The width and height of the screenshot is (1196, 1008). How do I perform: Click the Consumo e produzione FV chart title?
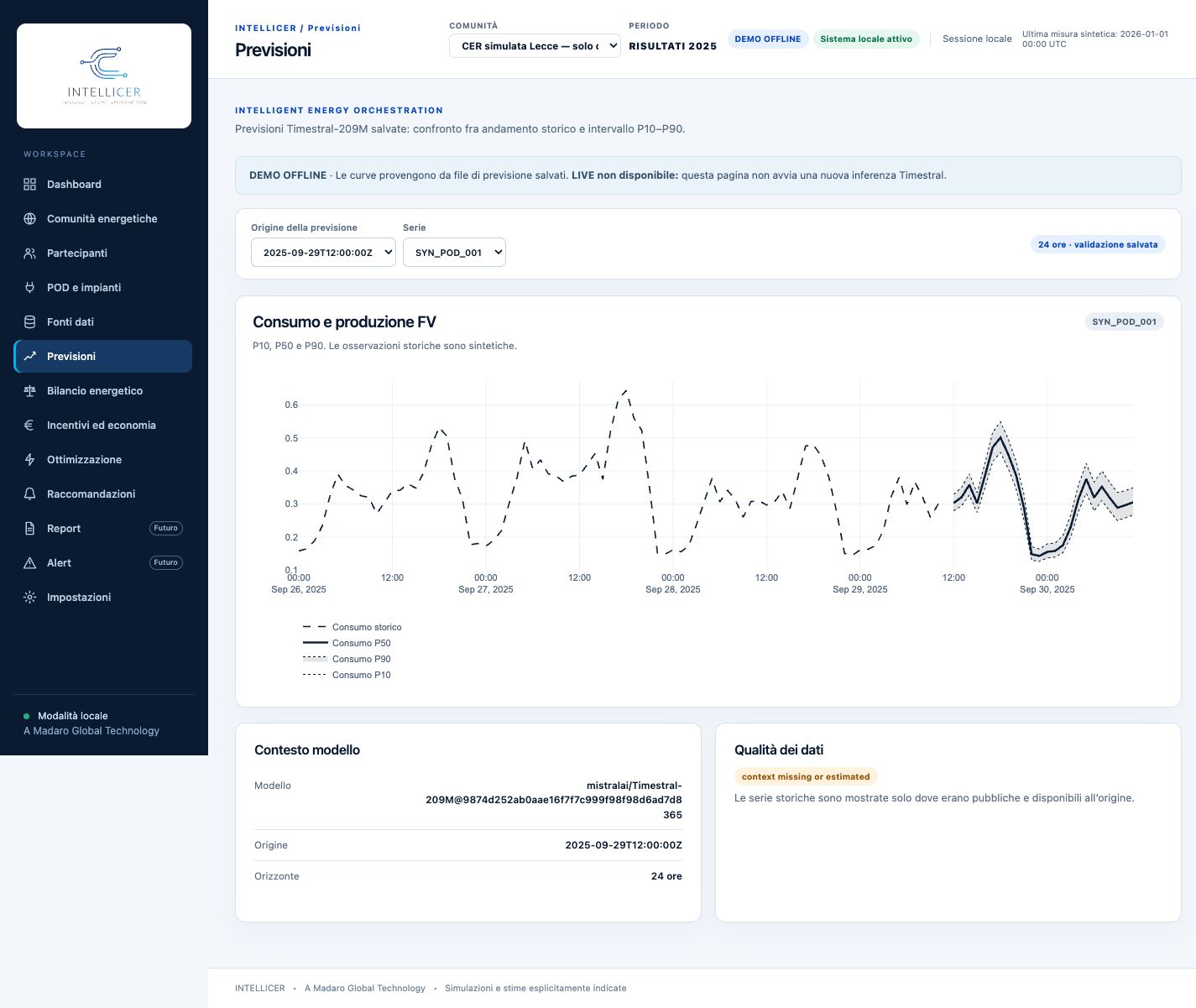[x=344, y=322]
